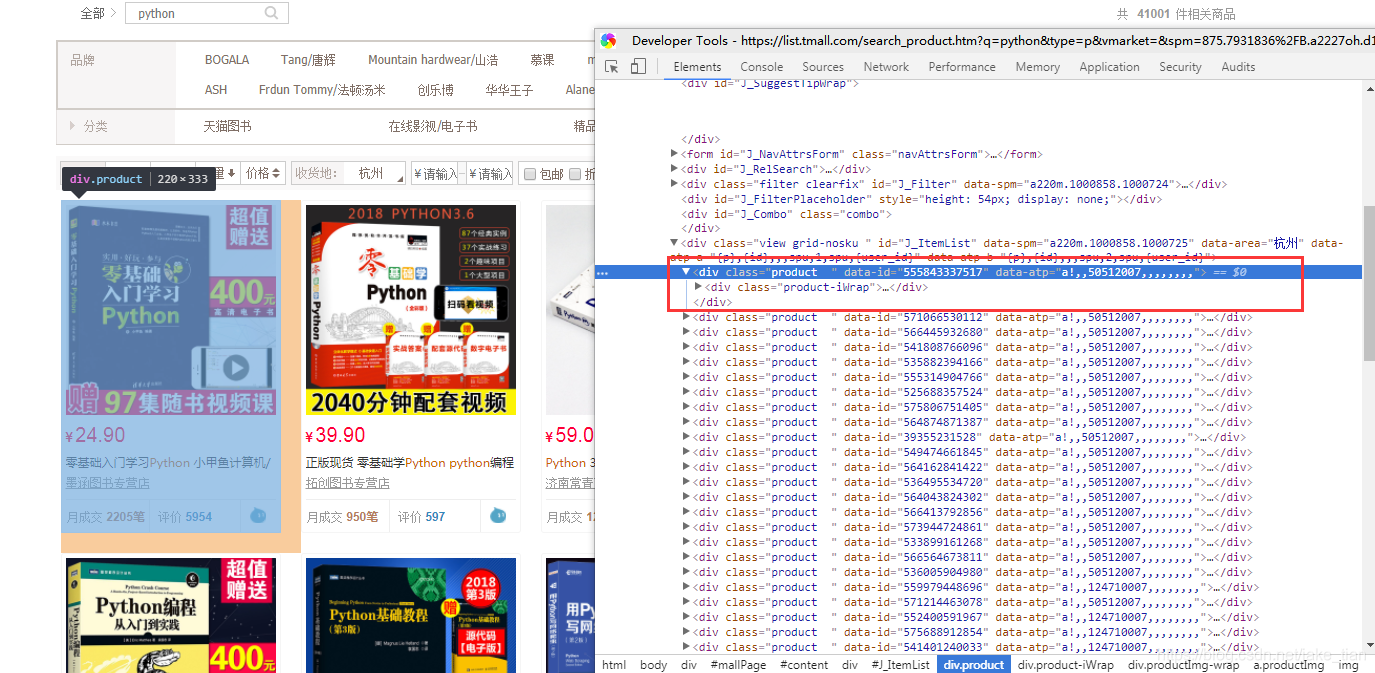Choose the 天猫图书 category link

click(x=228, y=126)
